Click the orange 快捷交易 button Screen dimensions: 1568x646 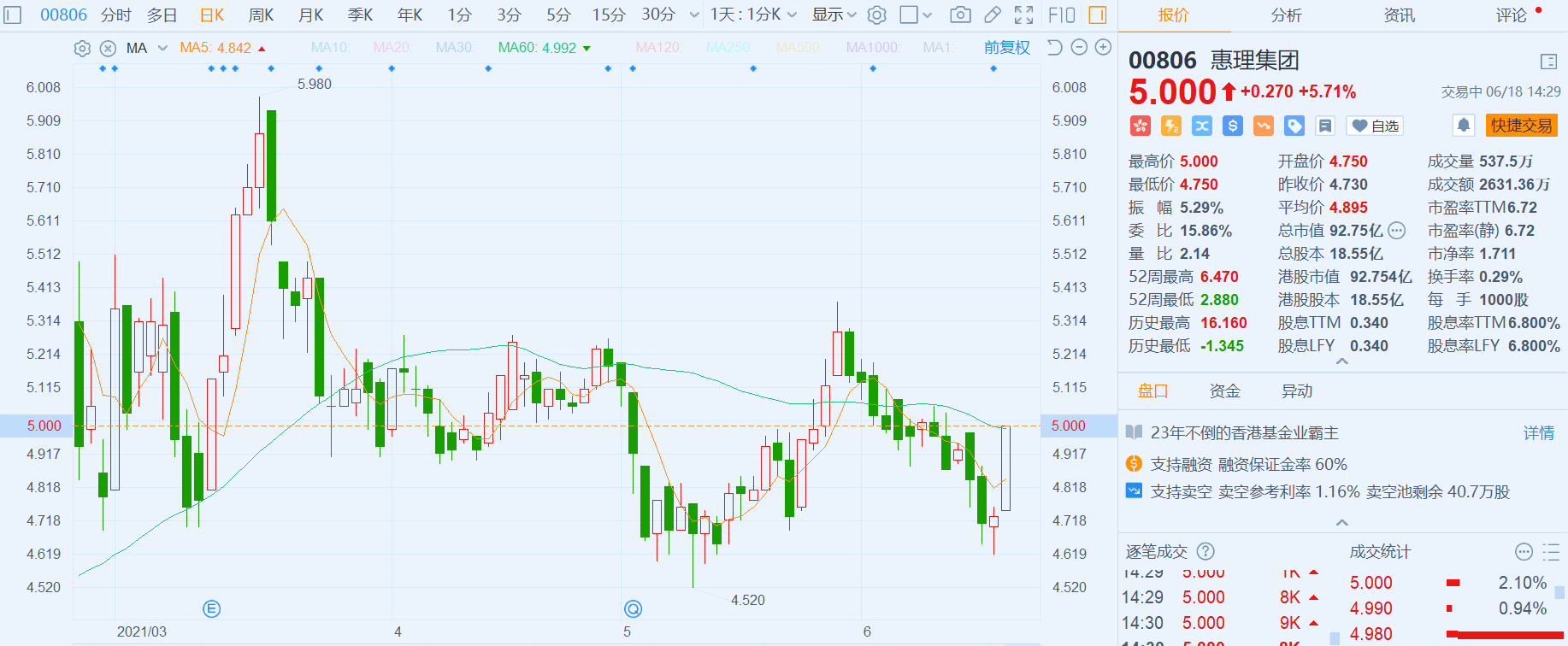[1521, 126]
